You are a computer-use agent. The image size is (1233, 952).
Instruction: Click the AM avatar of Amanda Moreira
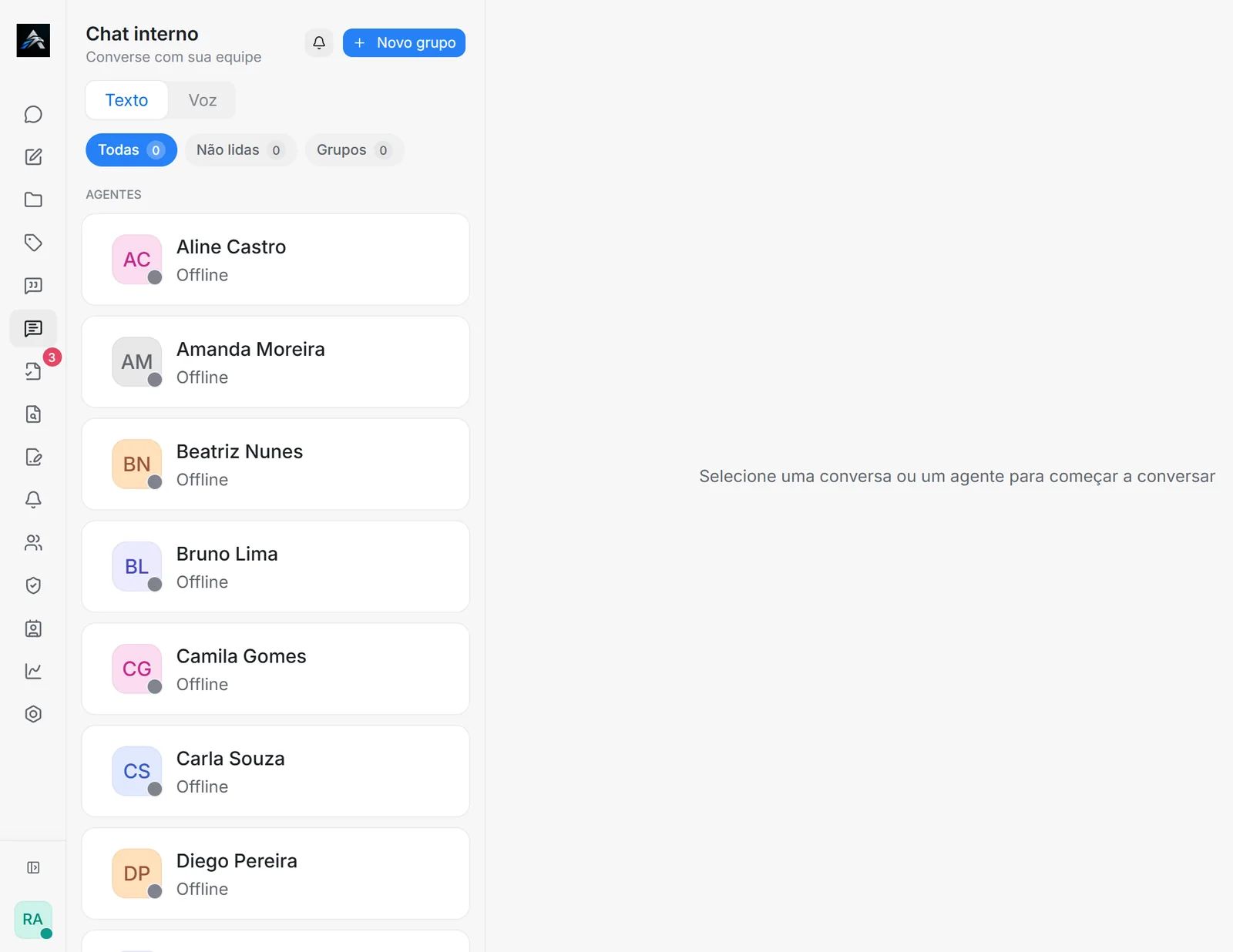(137, 362)
